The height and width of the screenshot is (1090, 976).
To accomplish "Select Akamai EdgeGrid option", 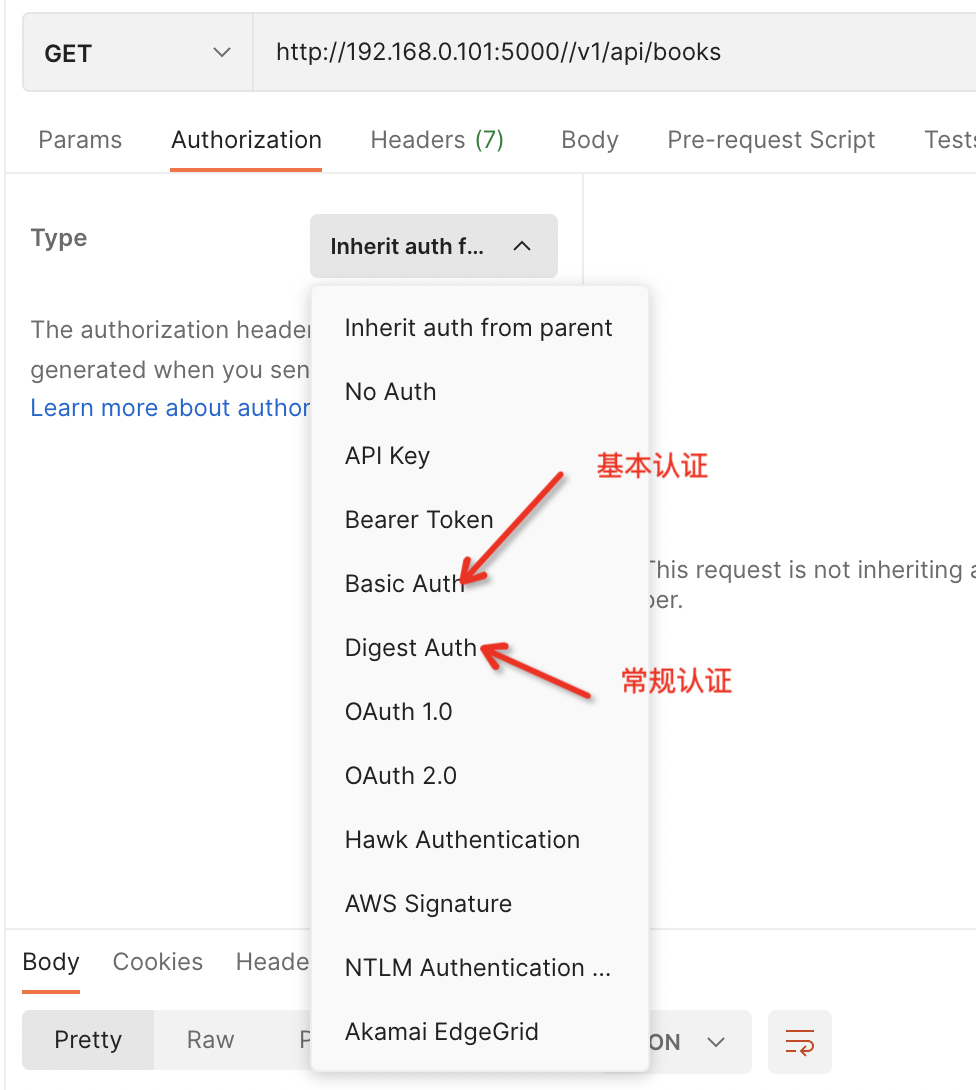I will 479,1031.
